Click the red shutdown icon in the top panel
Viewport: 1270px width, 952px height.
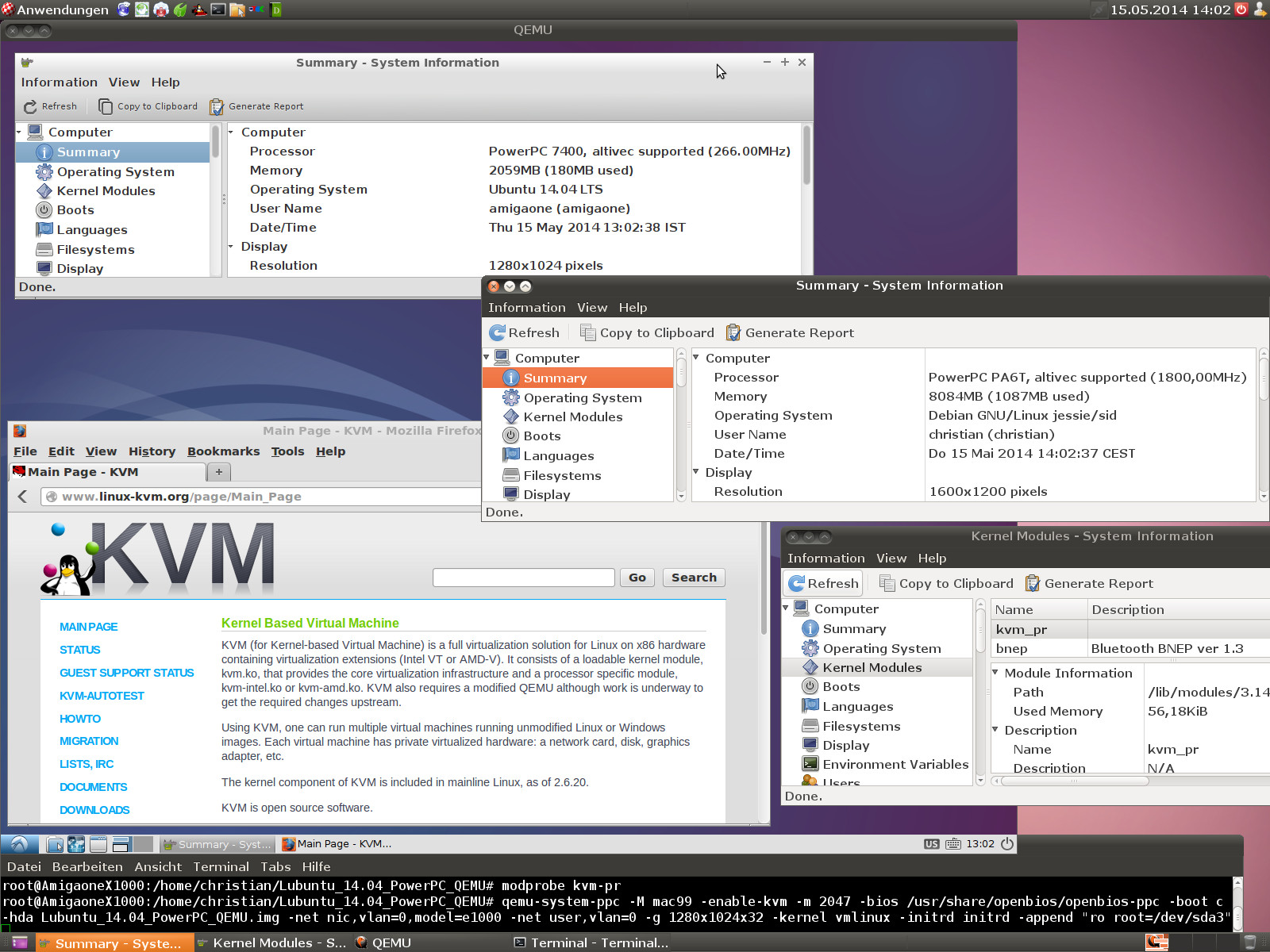click(x=1241, y=10)
